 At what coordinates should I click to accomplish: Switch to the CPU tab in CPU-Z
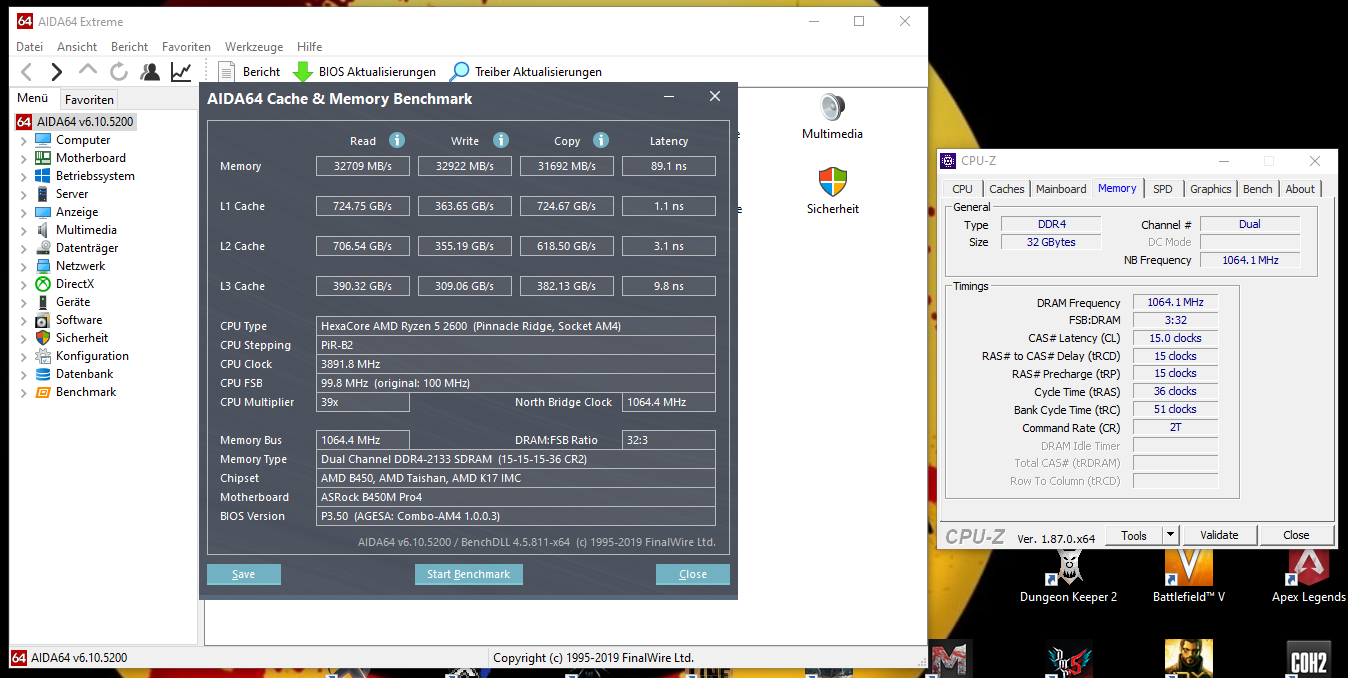(x=962, y=188)
